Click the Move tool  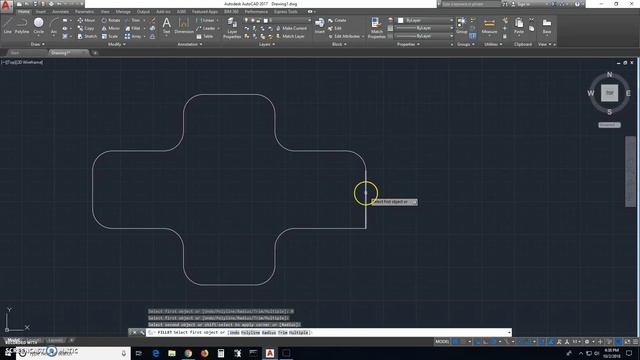click(x=87, y=20)
